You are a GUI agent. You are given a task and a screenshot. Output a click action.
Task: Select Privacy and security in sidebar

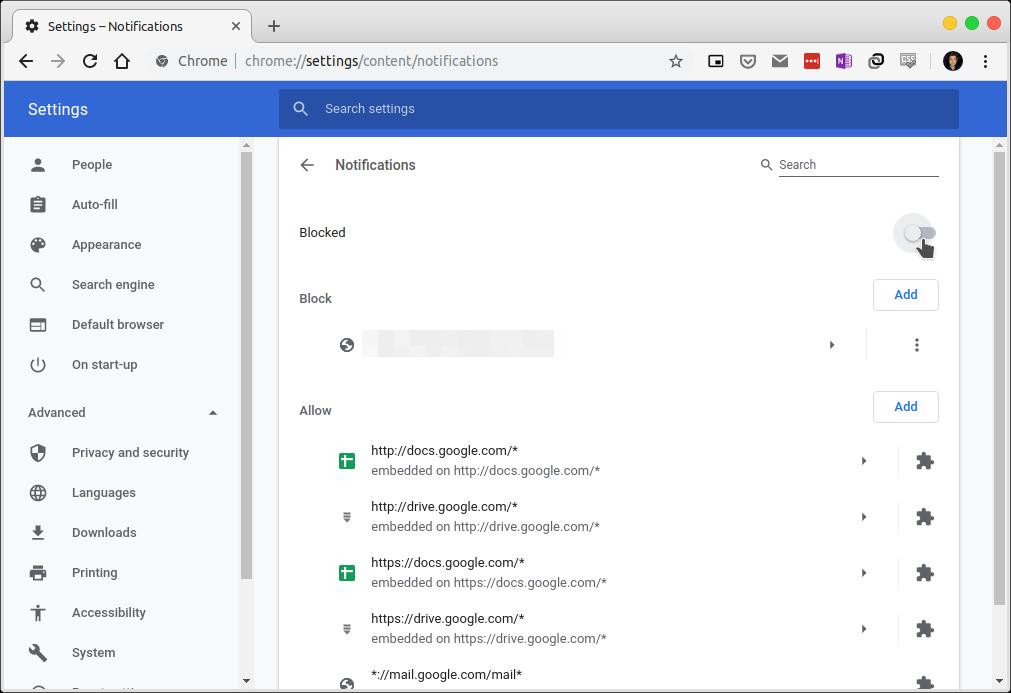(x=130, y=452)
